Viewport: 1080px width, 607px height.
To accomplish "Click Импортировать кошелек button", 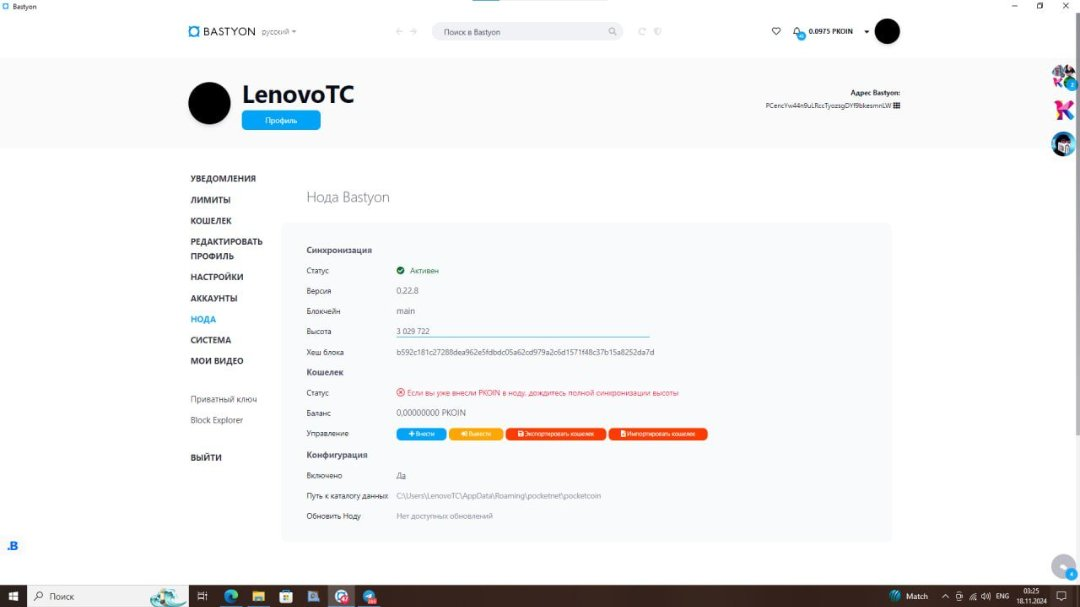I will point(658,434).
